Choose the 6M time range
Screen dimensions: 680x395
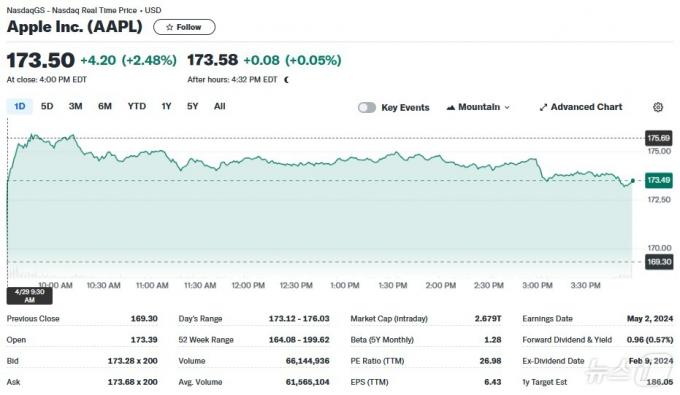pos(105,106)
